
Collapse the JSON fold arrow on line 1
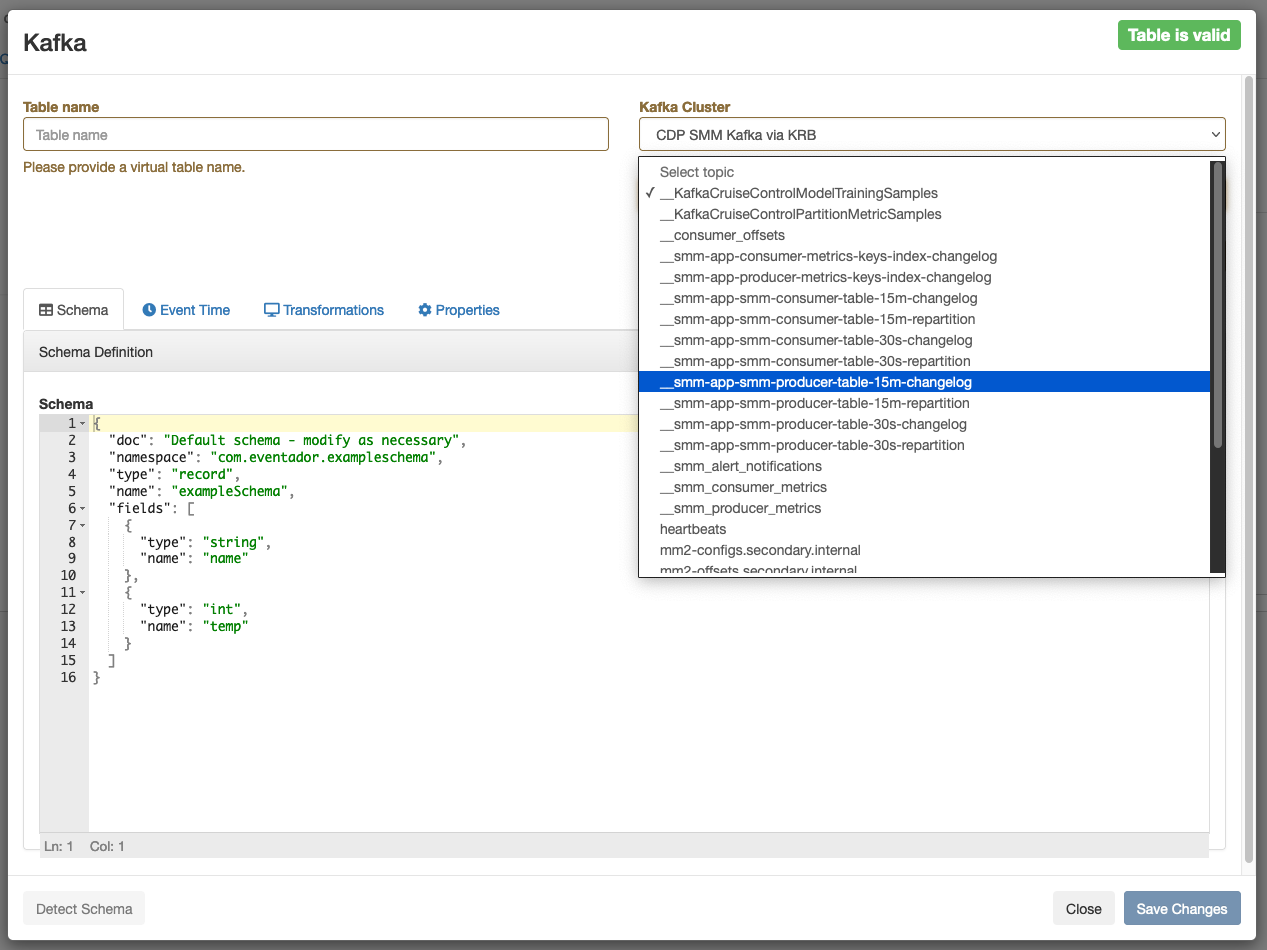click(x=82, y=422)
